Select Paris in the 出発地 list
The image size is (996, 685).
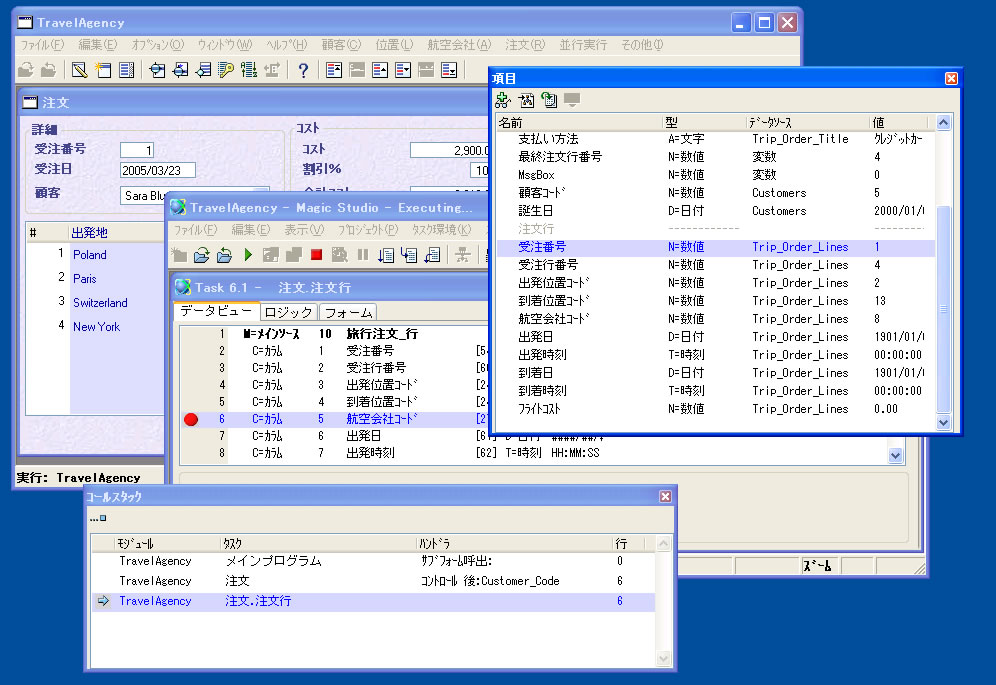point(84,279)
